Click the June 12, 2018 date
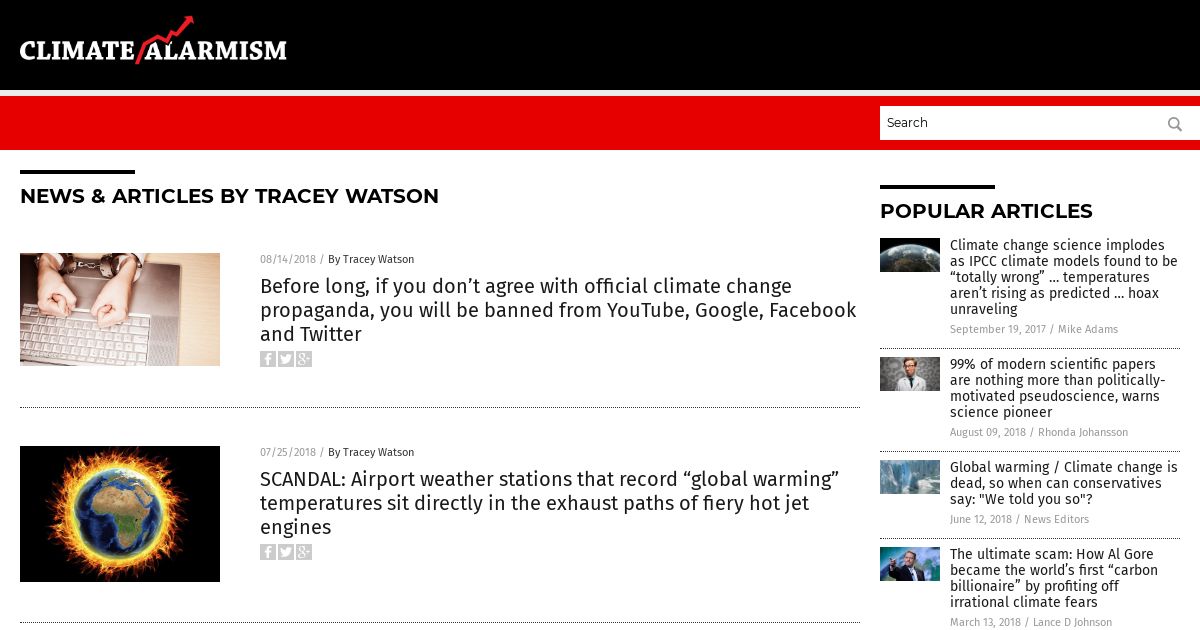1200x630 pixels. coord(981,519)
